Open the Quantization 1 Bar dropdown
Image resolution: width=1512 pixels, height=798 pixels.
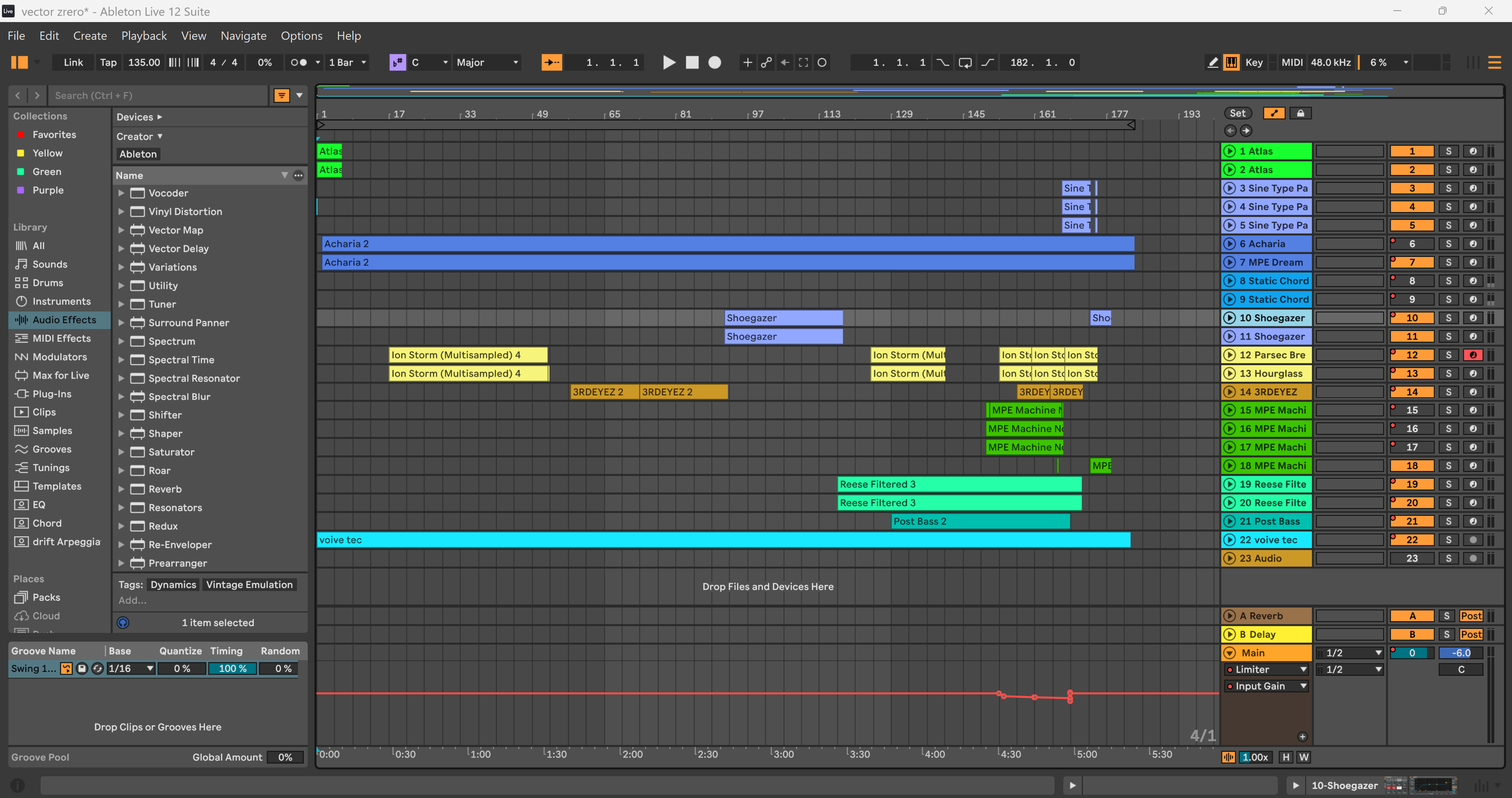point(348,62)
